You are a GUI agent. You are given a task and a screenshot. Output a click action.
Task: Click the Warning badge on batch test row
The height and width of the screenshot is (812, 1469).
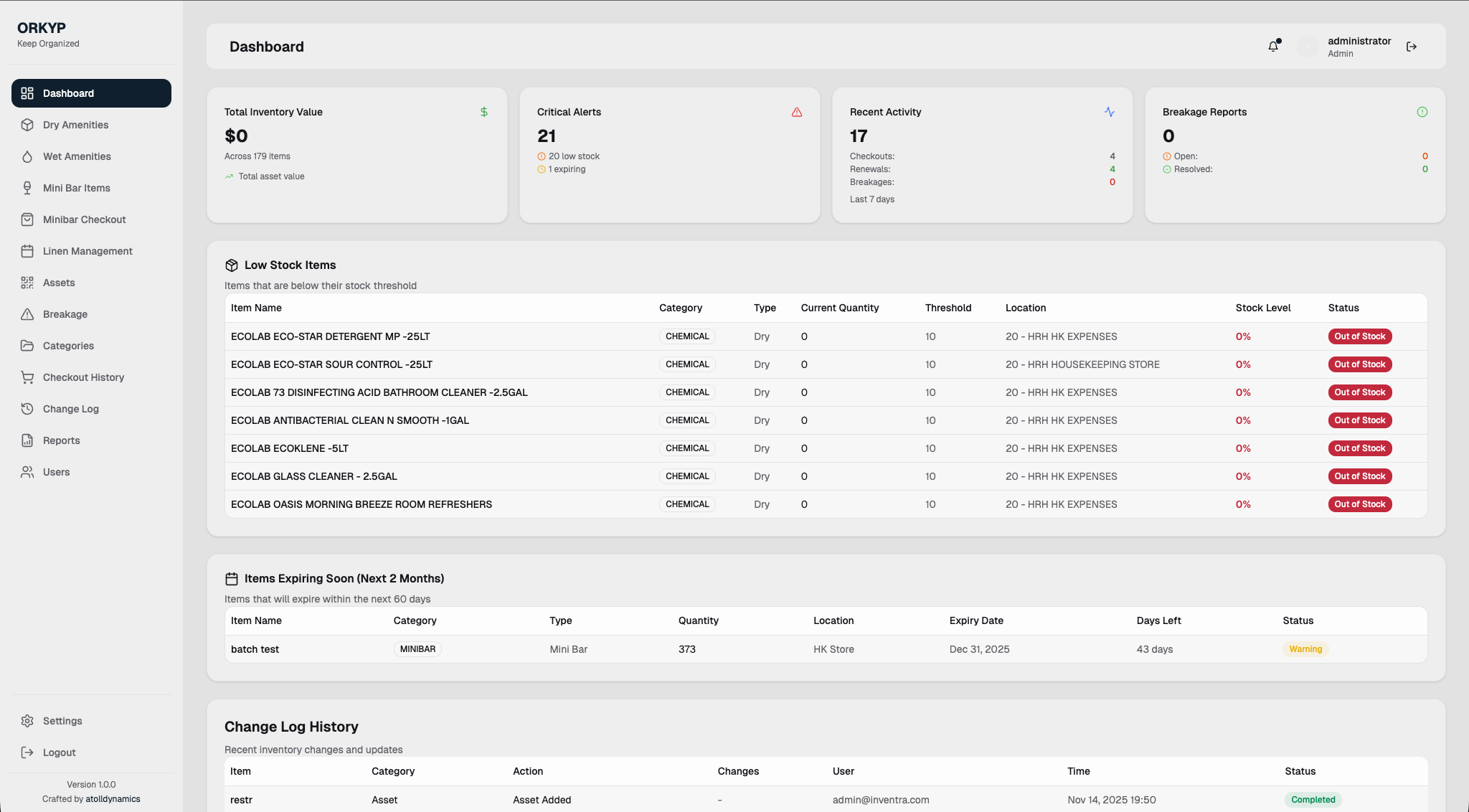coord(1305,648)
